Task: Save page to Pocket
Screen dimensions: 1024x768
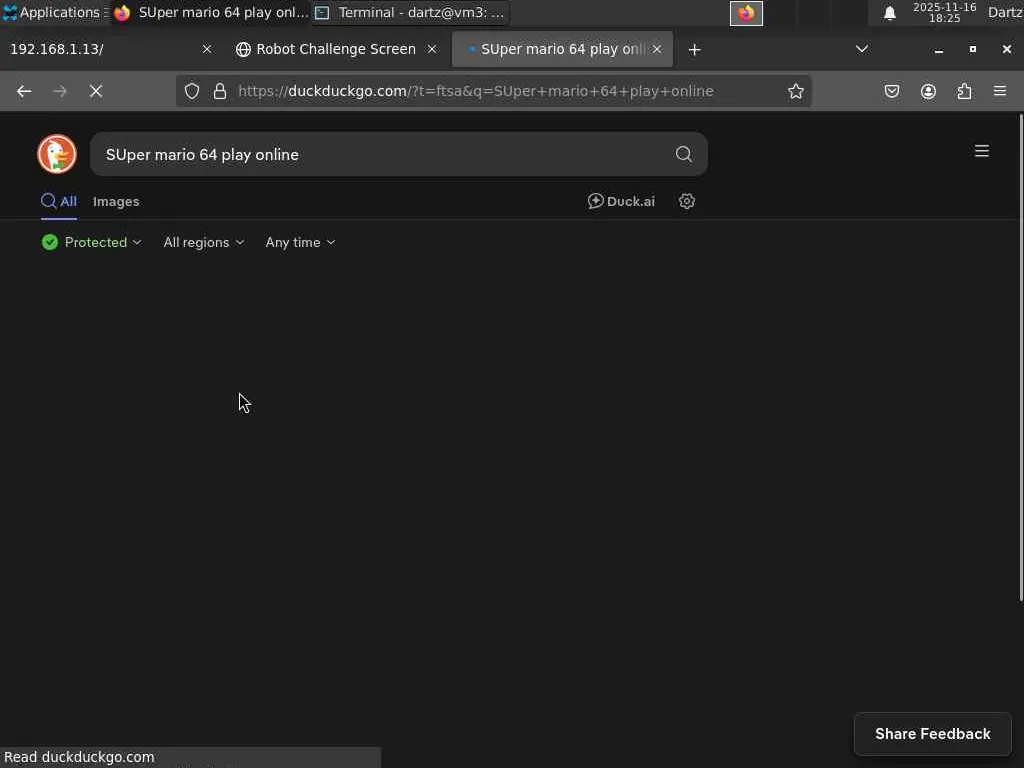Action: [x=891, y=91]
